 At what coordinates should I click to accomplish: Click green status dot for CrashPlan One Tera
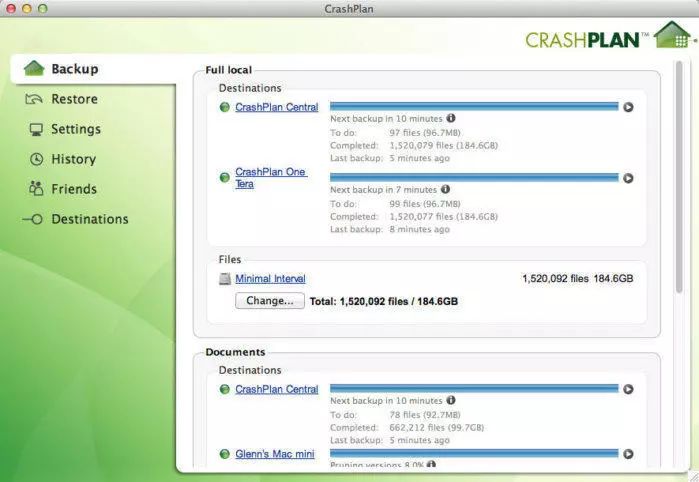pos(225,177)
